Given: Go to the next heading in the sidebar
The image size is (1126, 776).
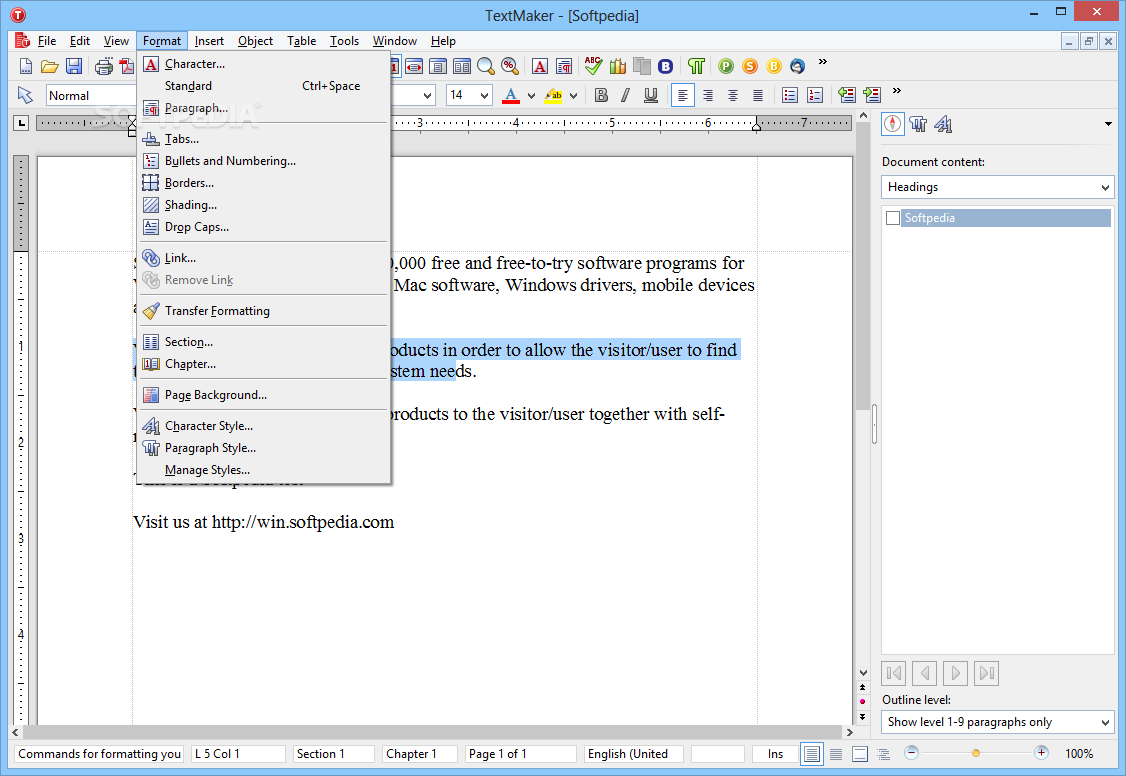Looking at the screenshot, I should [x=956, y=673].
